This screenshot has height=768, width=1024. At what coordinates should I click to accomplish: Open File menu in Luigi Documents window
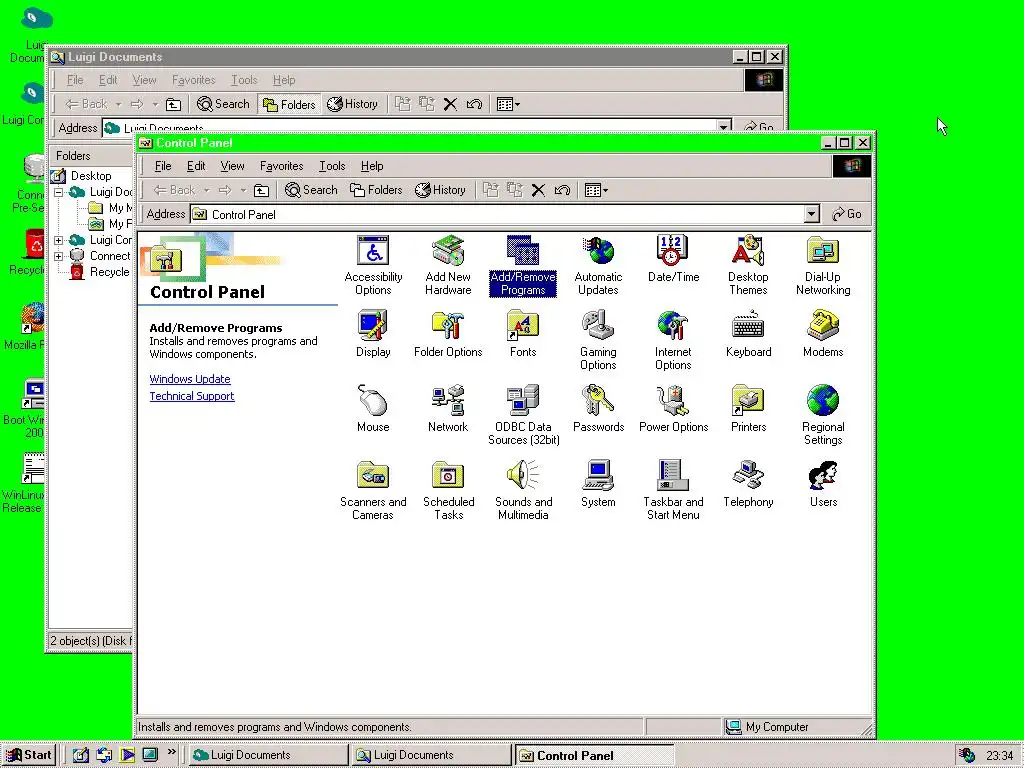(x=75, y=80)
